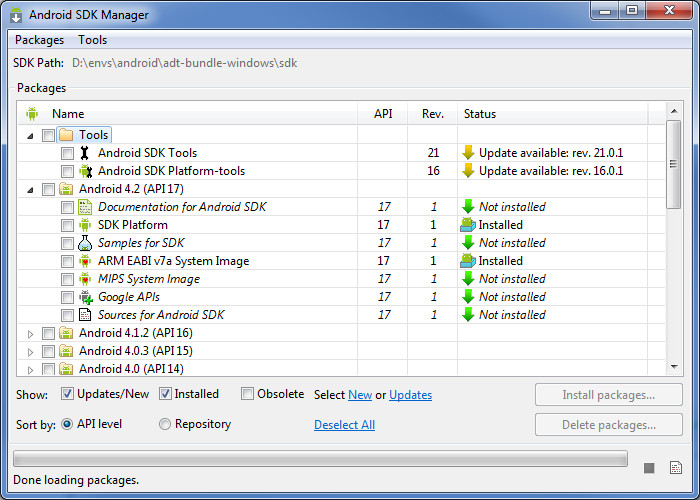Click the scrollbar down arrow
The image size is (700, 500).
pyautogui.click(x=674, y=367)
